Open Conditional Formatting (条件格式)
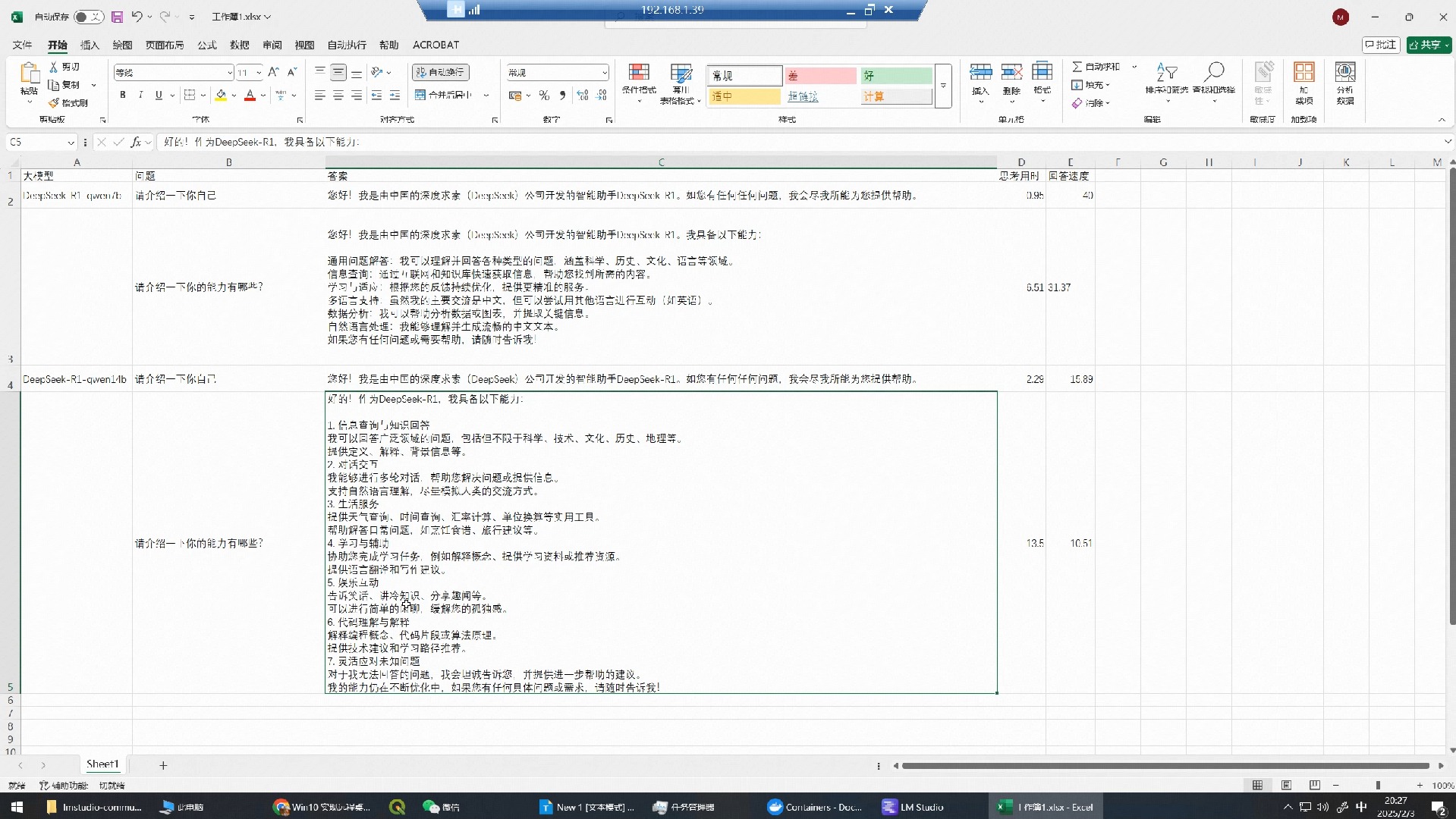This screenshot has height=819, width=1456. pos(639,82)
